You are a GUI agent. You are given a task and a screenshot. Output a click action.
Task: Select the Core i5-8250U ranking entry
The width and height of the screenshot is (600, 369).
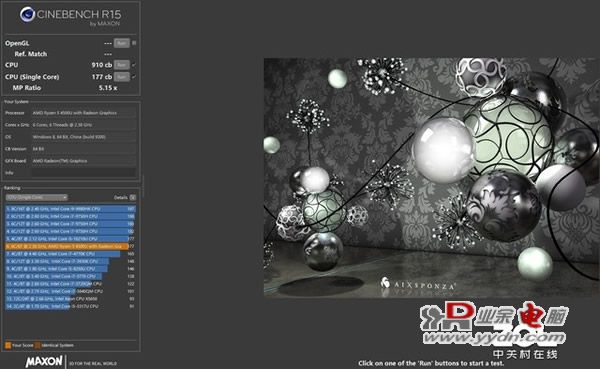click(70, 269)
